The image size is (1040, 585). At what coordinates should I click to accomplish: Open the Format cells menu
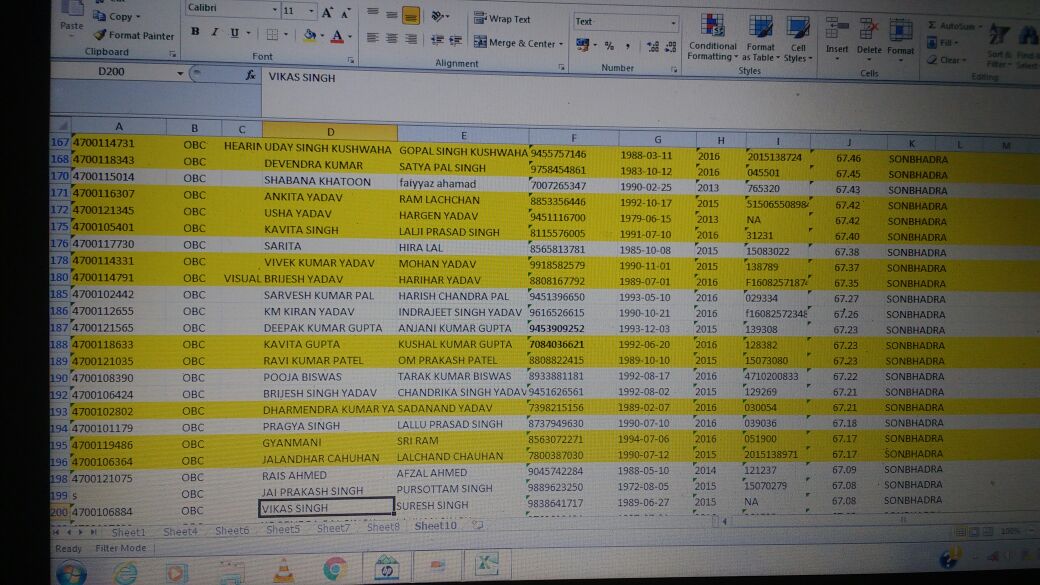click(x=900, y=40)
